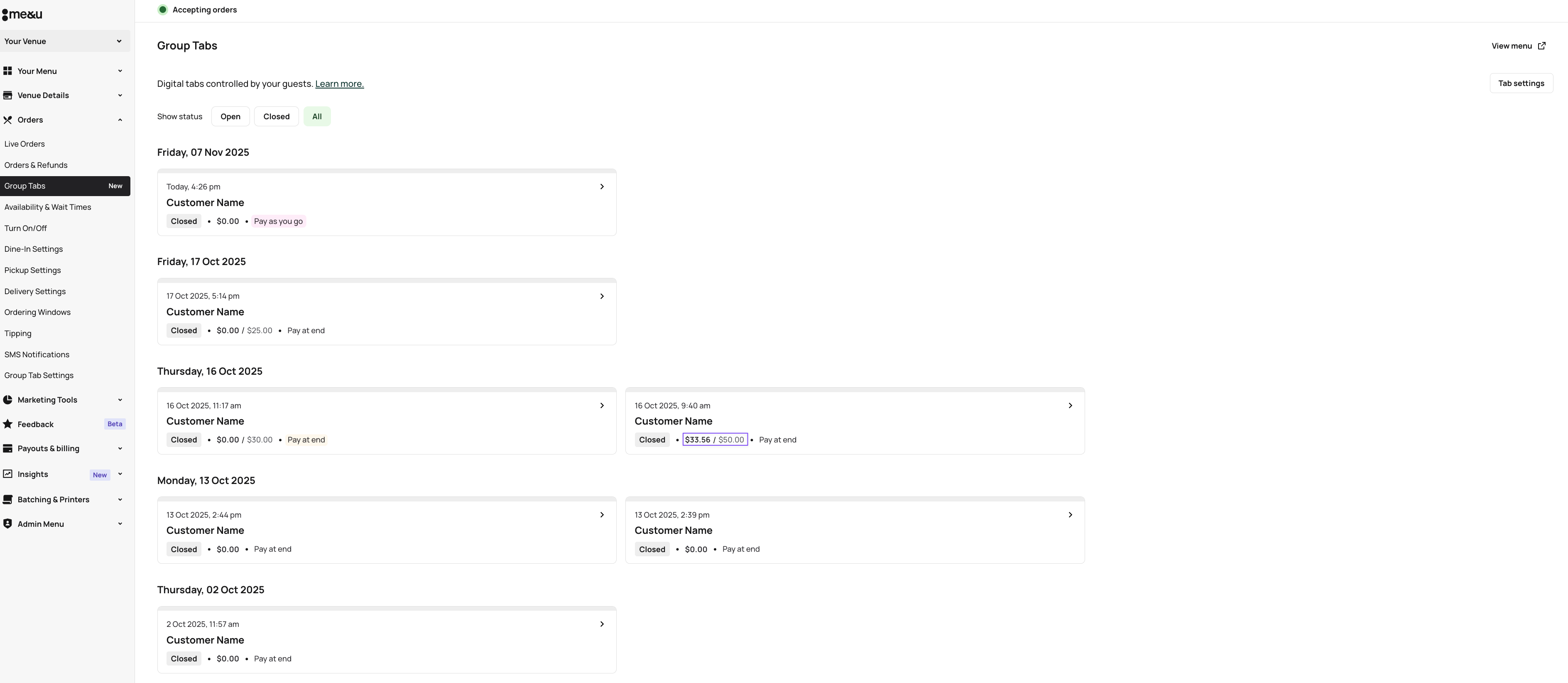Screen dimensions: 1568x683
Task: Click the Your Menu grid icon
Action: point(8,71)
